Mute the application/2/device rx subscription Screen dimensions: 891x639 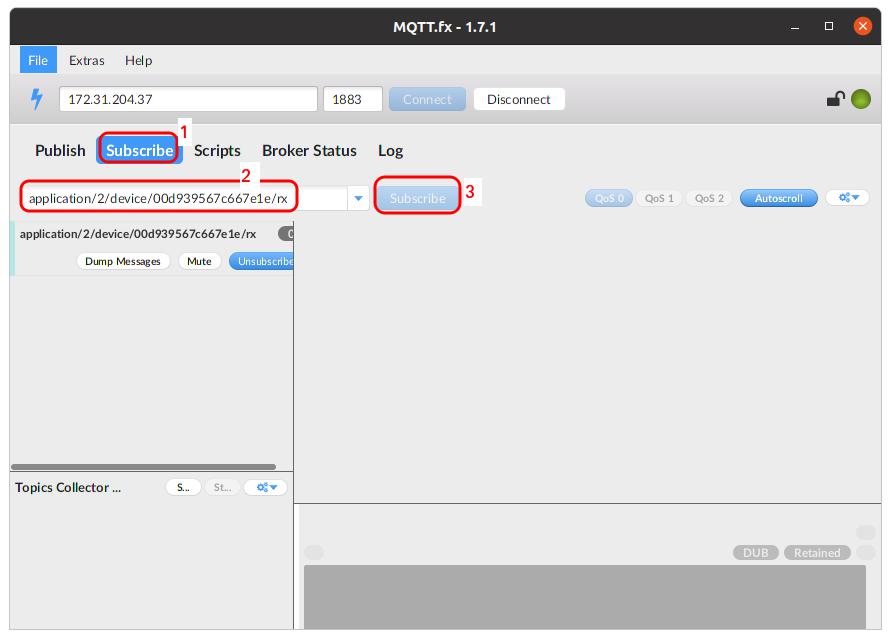pos(199,261)
